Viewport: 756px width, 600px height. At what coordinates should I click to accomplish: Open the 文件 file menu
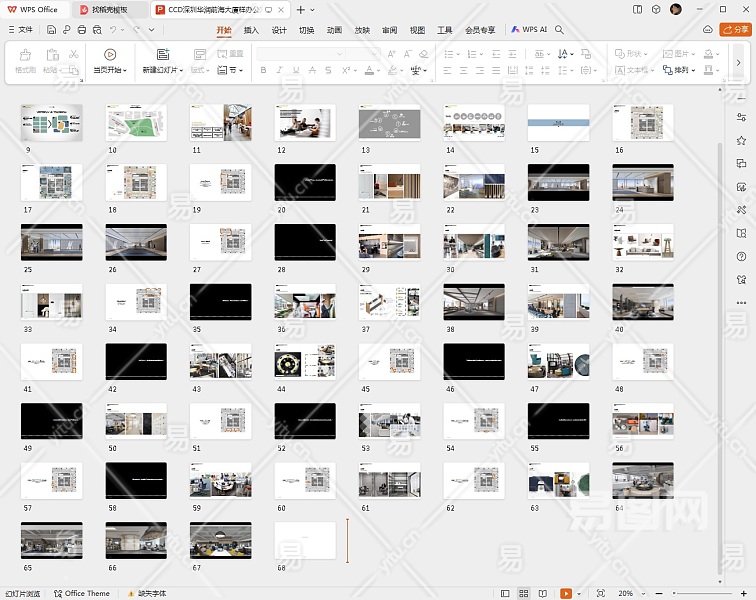tap(25, 30)
